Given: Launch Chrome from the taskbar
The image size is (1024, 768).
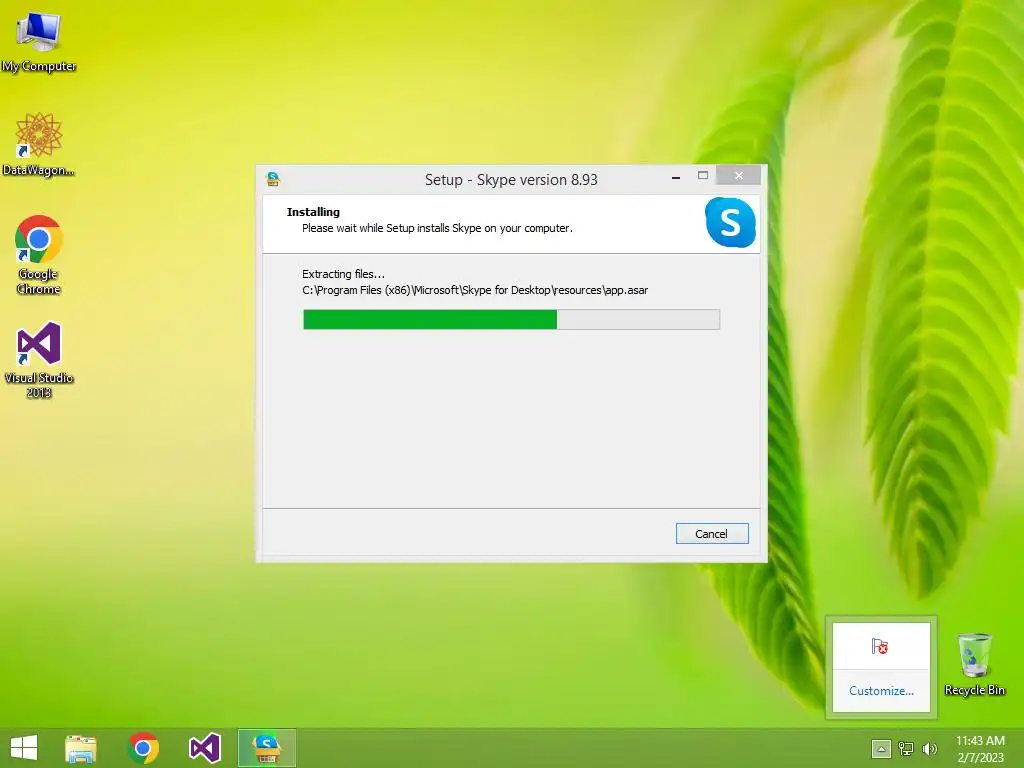Looking at the screenshot, I should click(x=143, y=748).
